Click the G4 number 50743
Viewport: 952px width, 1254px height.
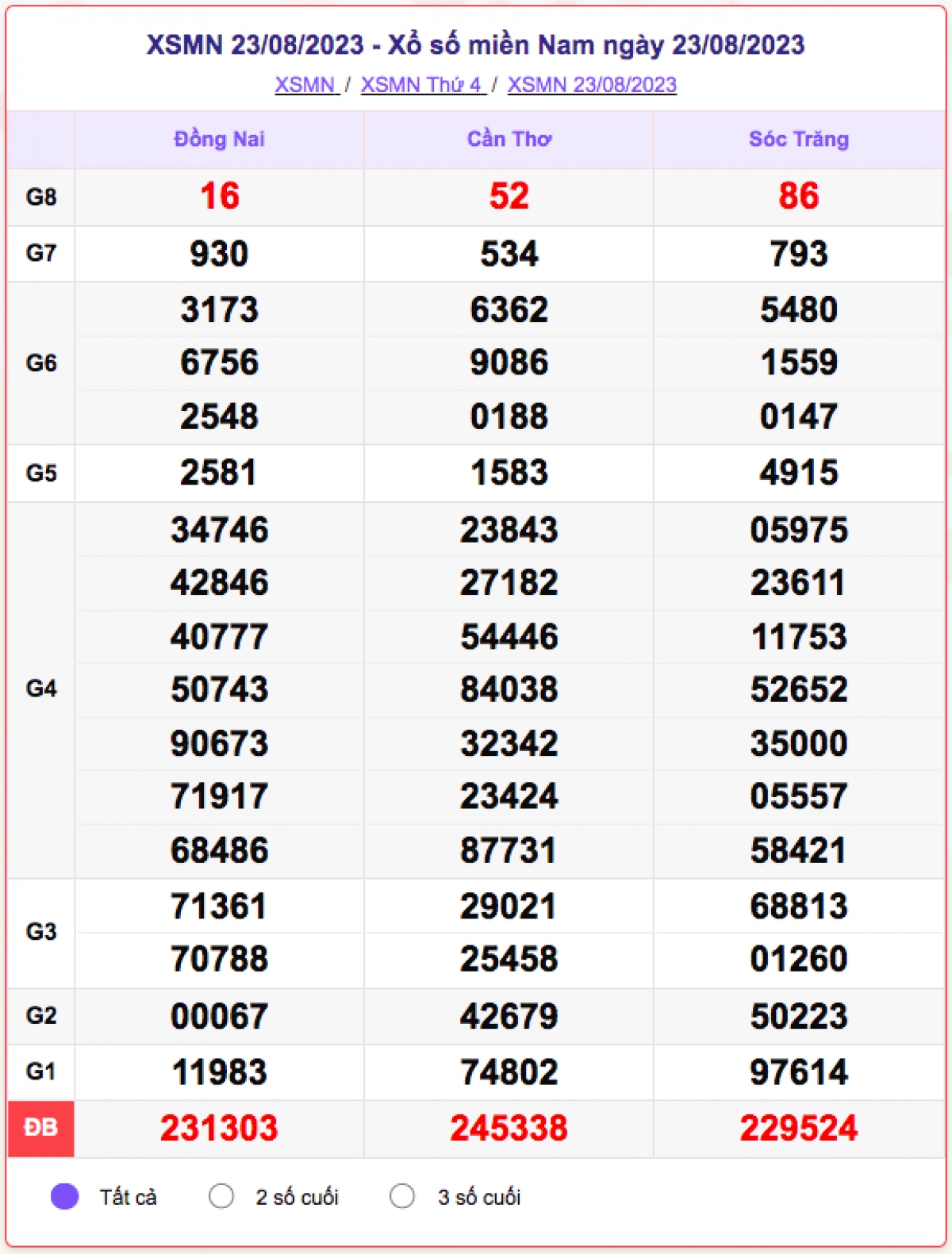click(220, 690)
